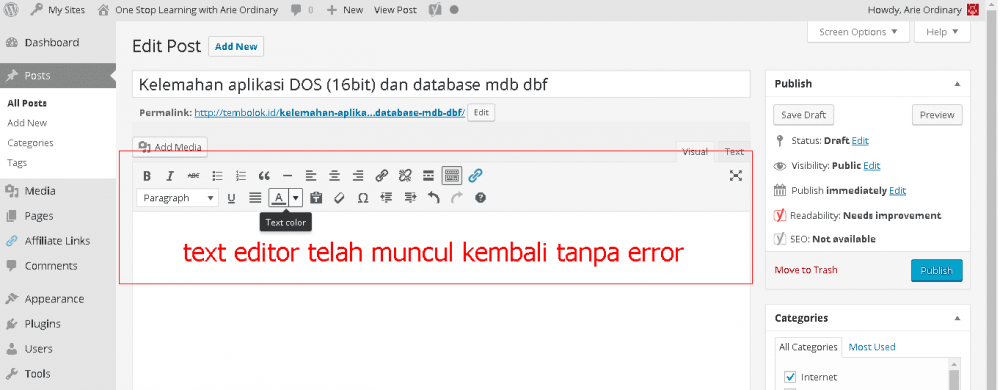Click in the post title field
Image resolution: width=1000 pixels, height=390 pixels.
[x=441, y=84]
